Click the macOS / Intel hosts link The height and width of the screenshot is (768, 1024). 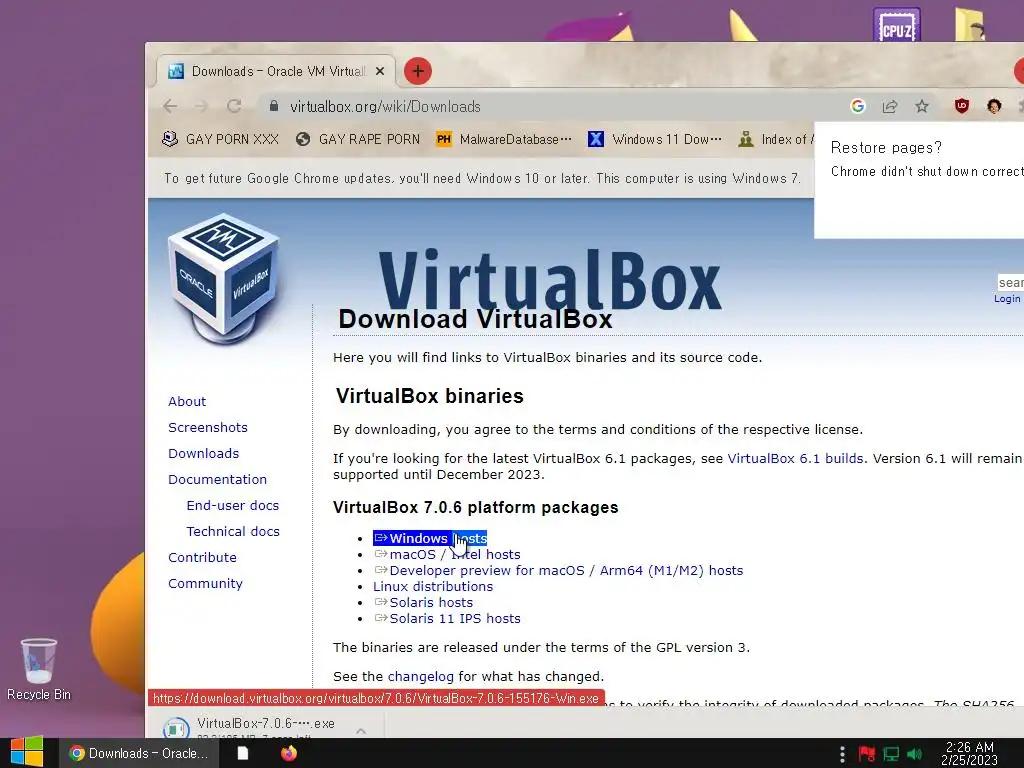pos(447,554)
